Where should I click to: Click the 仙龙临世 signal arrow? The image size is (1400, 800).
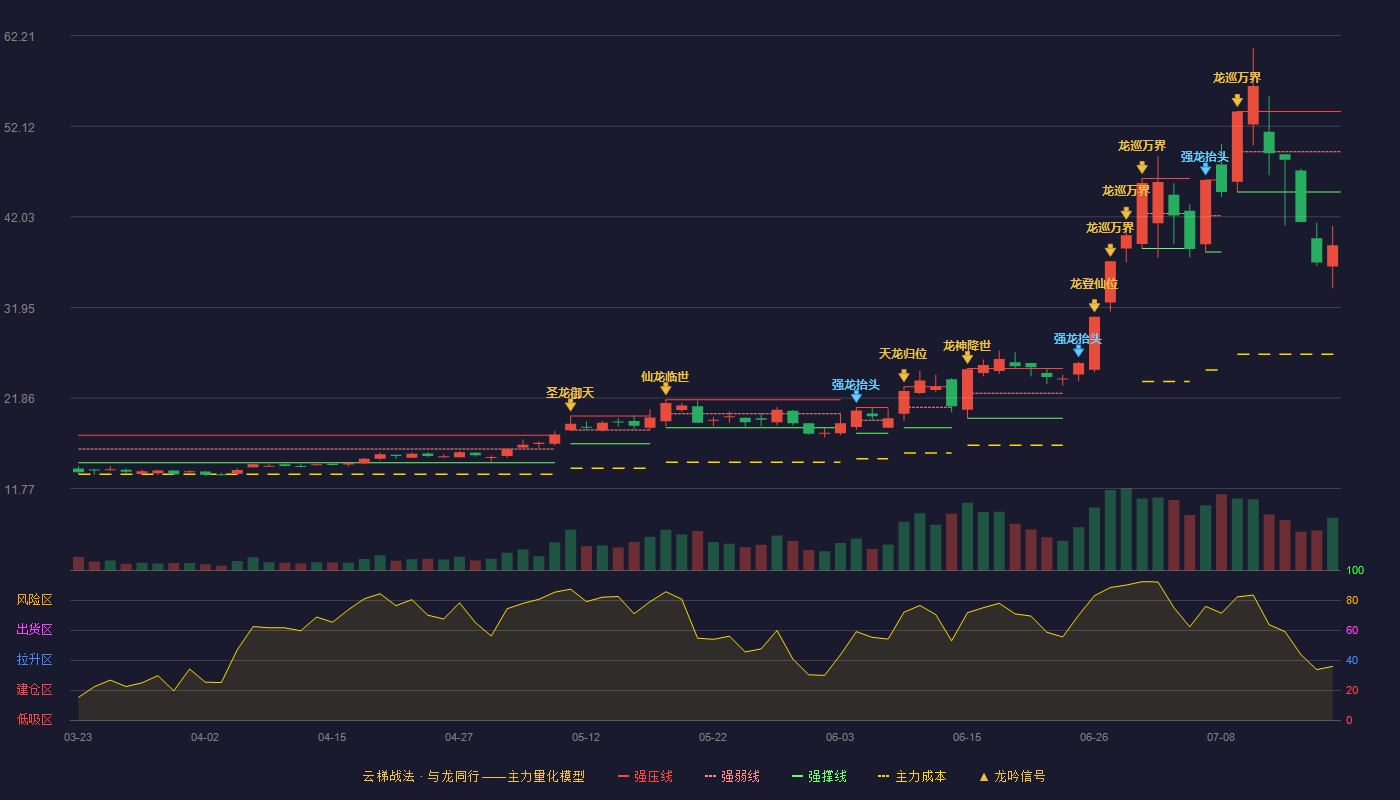(x=666, y=389)
